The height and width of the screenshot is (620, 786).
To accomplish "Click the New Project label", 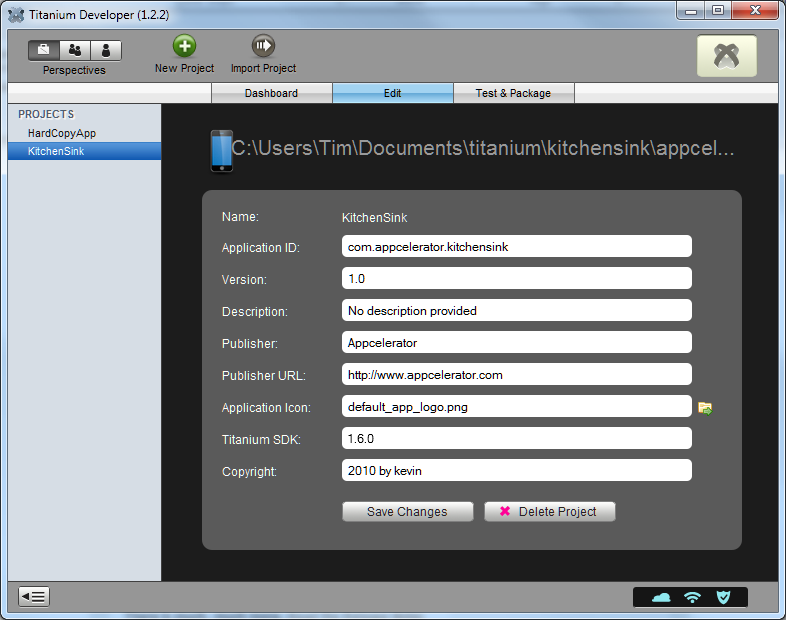I will click(184, 68).
